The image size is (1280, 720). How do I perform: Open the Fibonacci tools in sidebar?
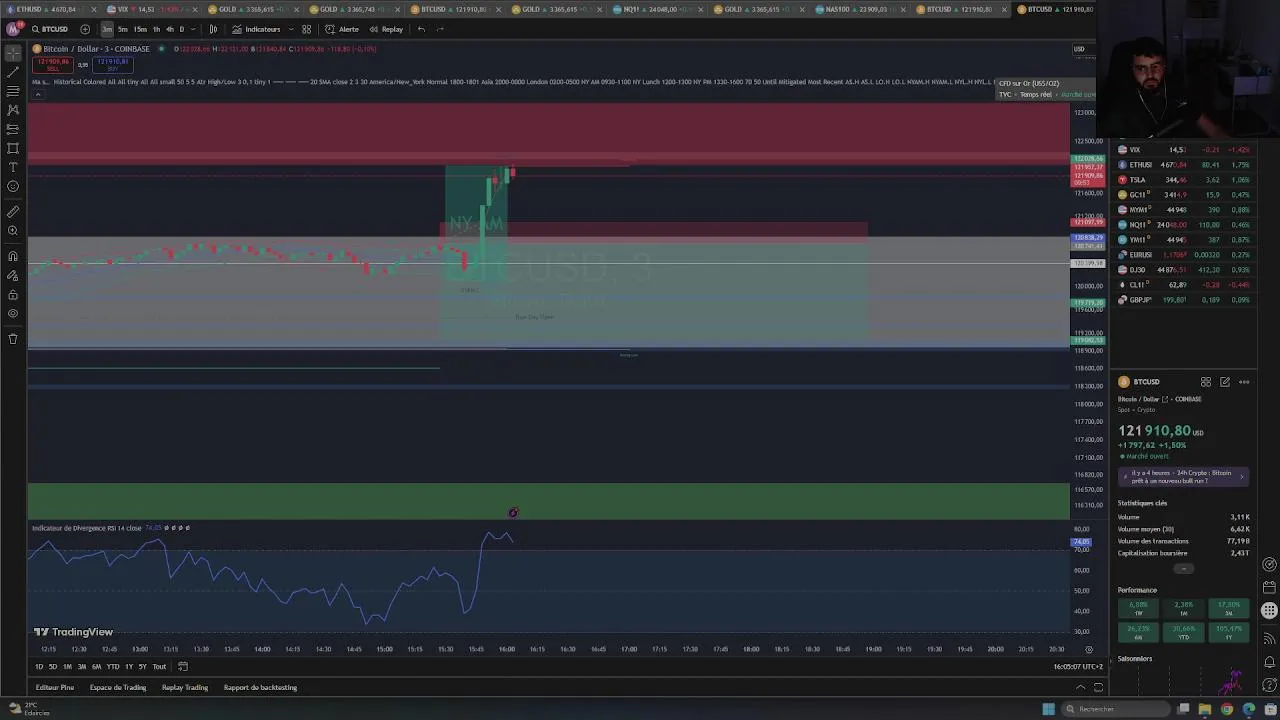(x=13, y=91)
